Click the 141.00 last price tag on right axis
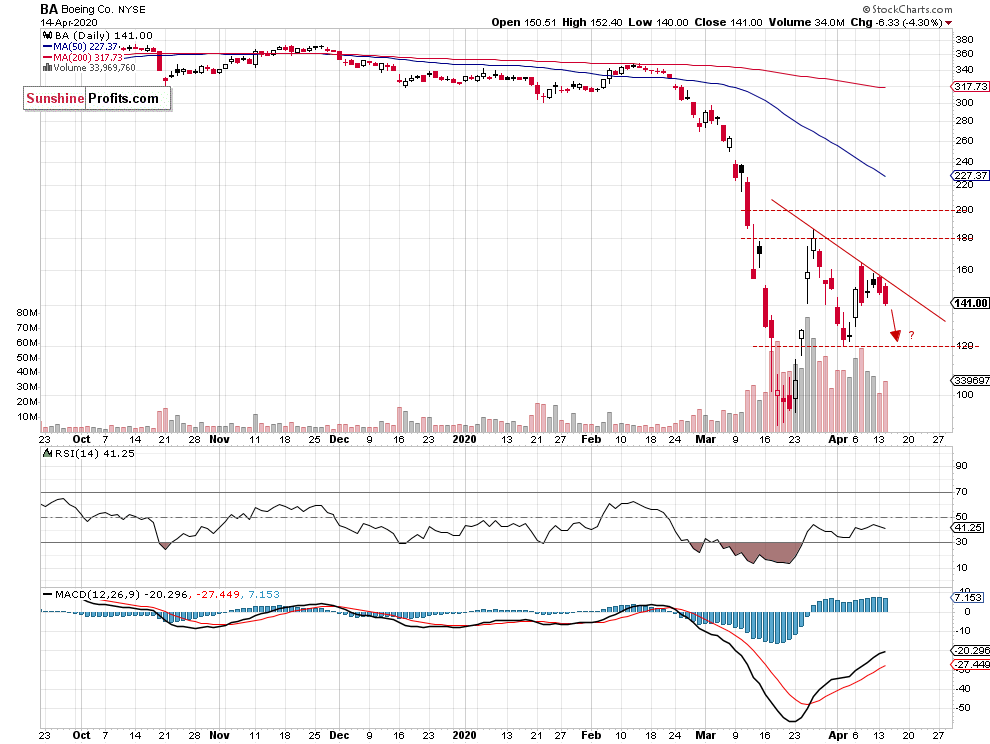Viewport: 990px width, 744px height. click(x=970, y=303)
